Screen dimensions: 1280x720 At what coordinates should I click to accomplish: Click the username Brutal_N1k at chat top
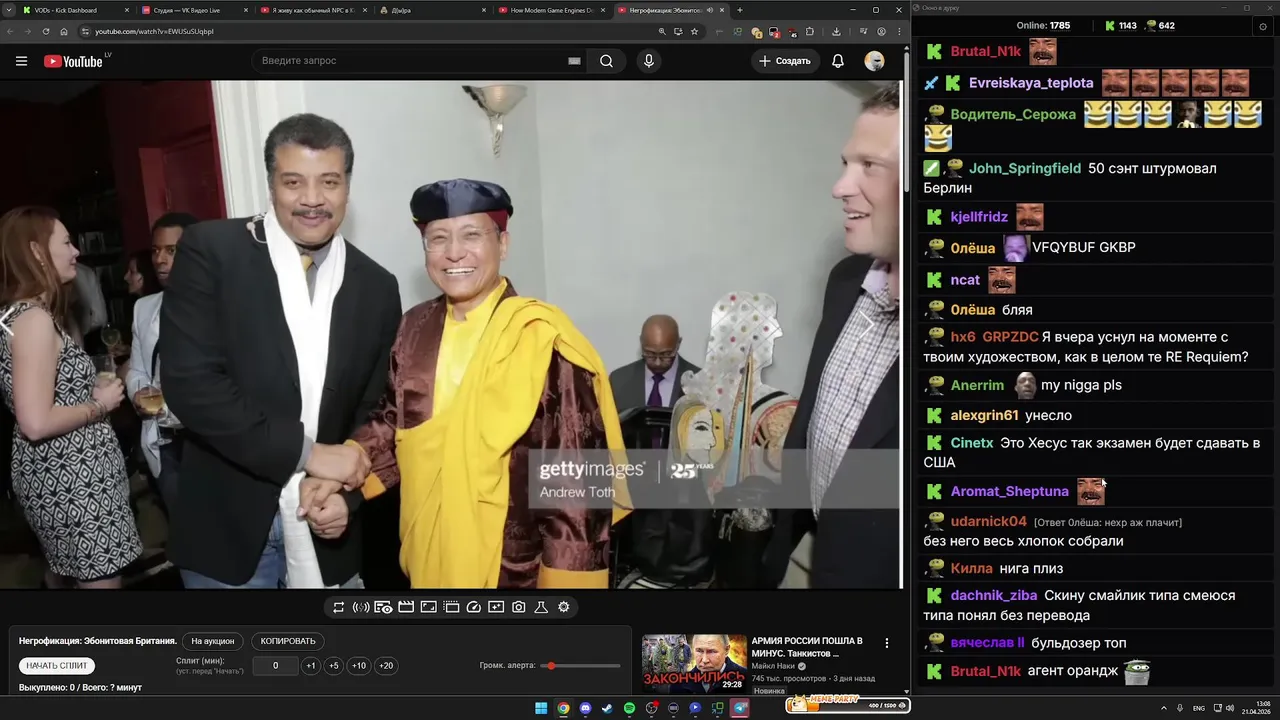click(986, 51)
